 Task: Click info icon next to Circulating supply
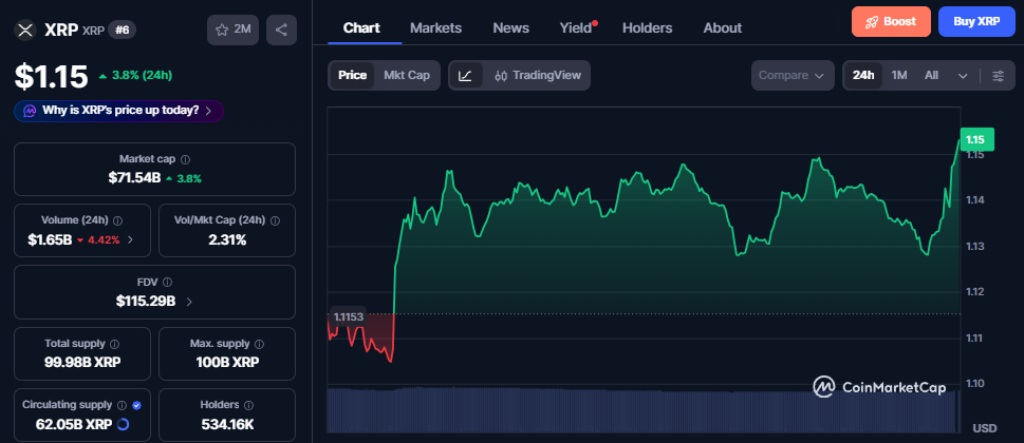pos(122,405)
